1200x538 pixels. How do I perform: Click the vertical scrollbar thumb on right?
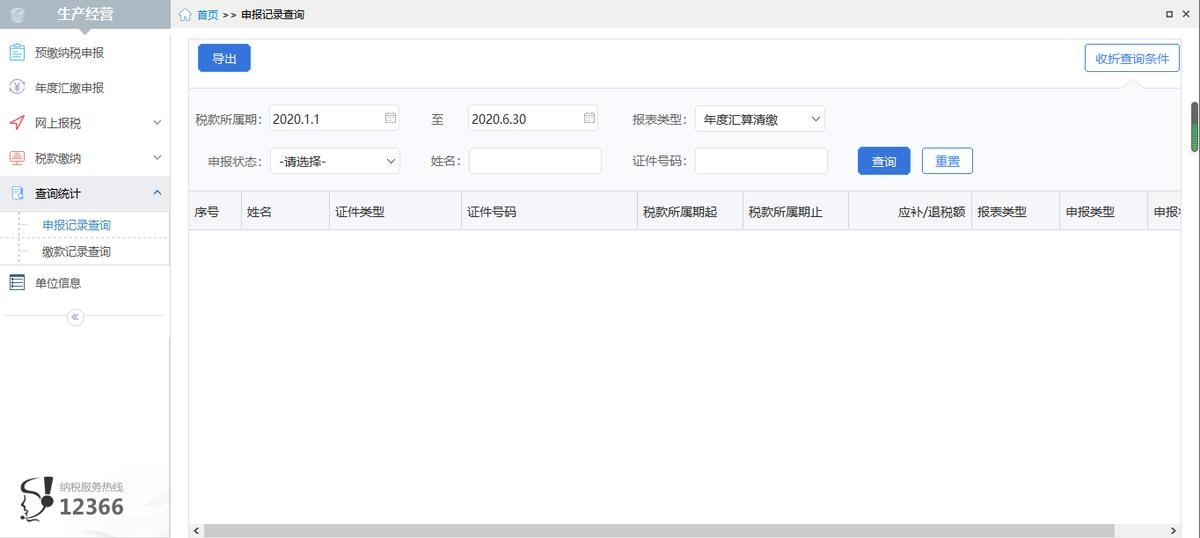[x=1193, y=127]
